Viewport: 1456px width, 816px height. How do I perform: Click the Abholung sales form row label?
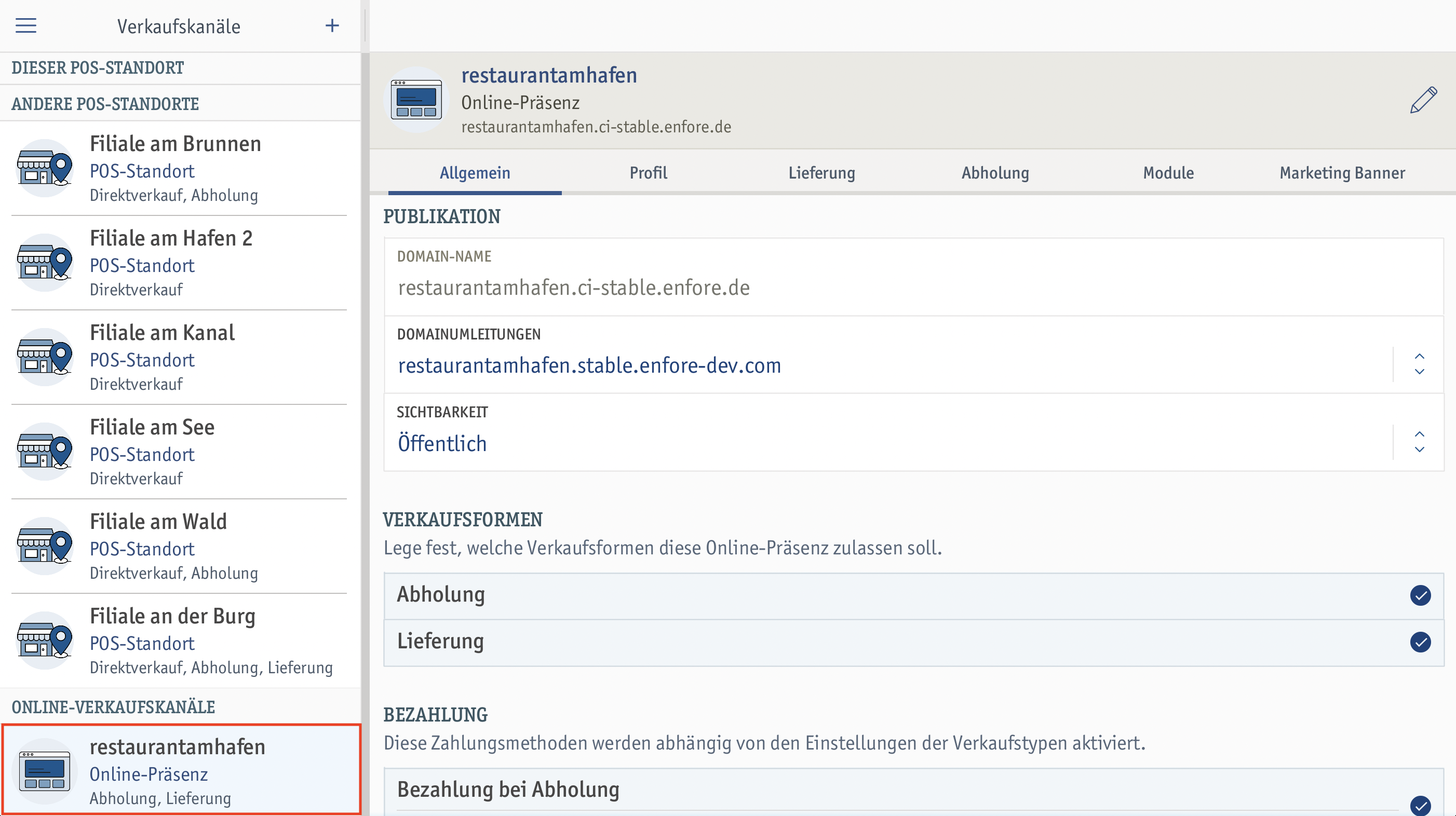pyautogui.click(x=441, y=594)
